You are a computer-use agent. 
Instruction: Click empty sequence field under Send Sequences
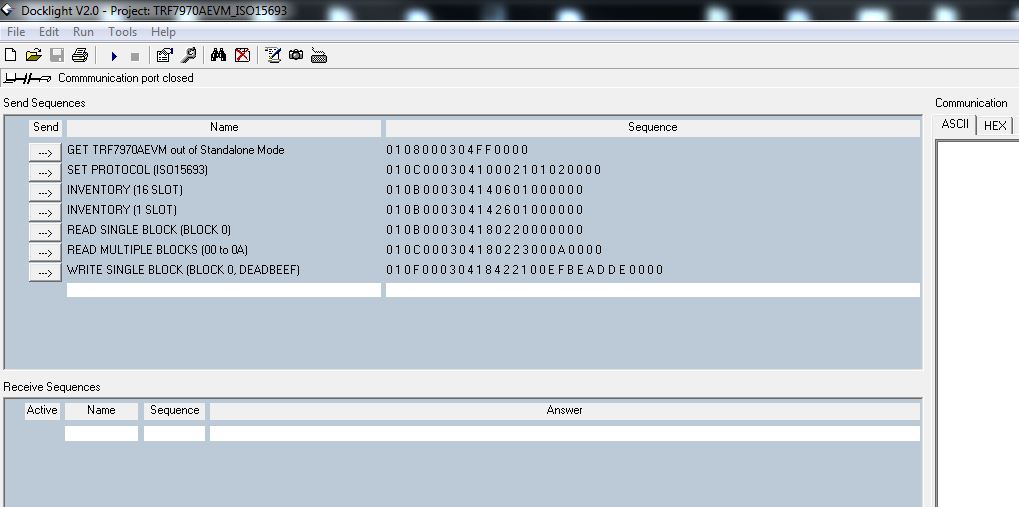coord(652,290)
